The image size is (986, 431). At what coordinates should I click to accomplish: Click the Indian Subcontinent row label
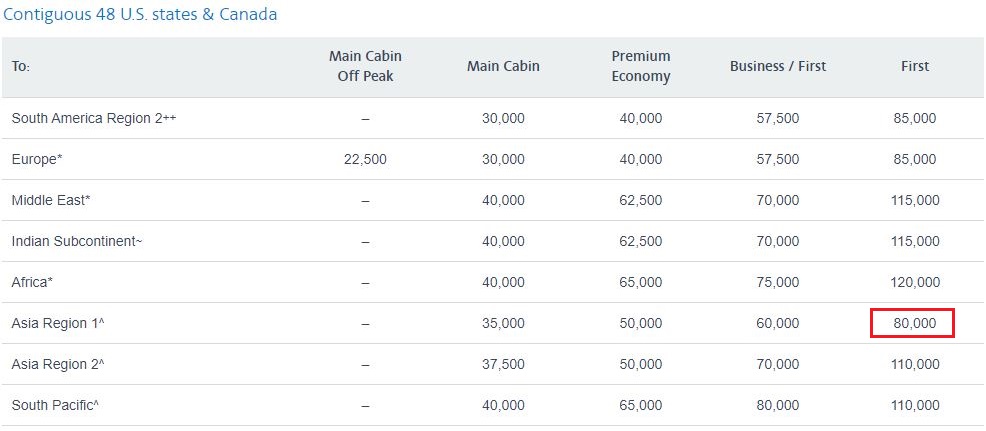pos(77,242)
